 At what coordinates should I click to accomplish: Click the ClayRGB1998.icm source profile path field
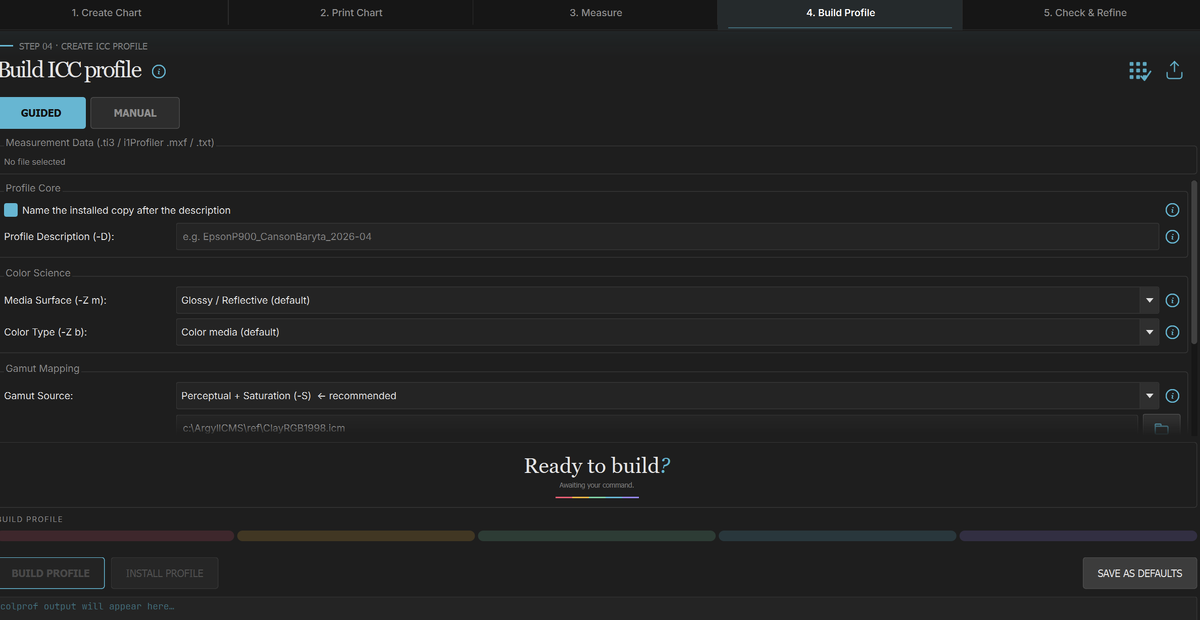[657, 427]
